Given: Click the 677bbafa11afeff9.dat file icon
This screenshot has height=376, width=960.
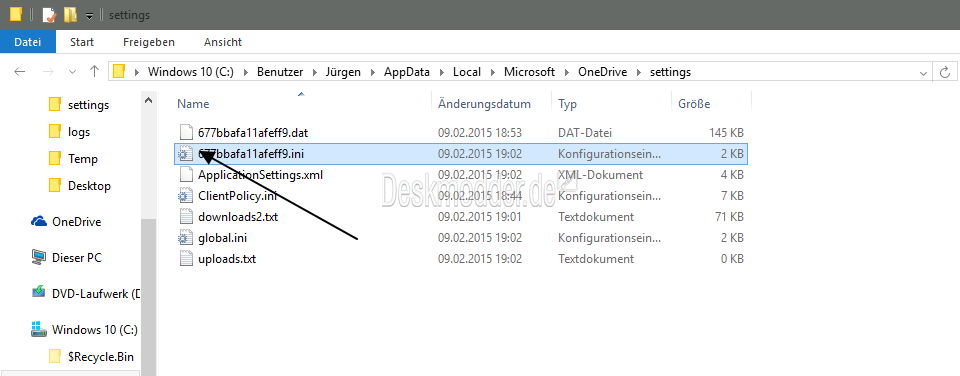Looking at the screenshot, I should point(186,132).
